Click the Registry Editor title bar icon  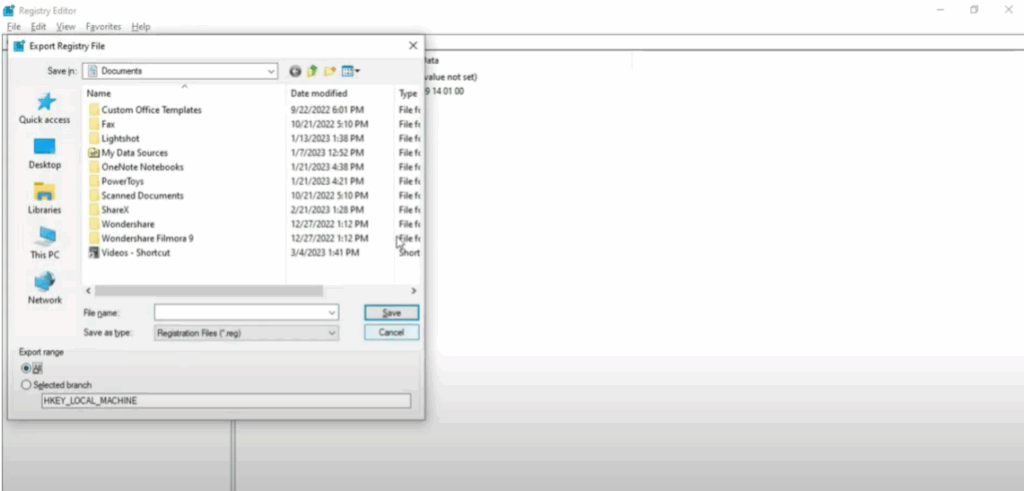(x=9, y=10)
